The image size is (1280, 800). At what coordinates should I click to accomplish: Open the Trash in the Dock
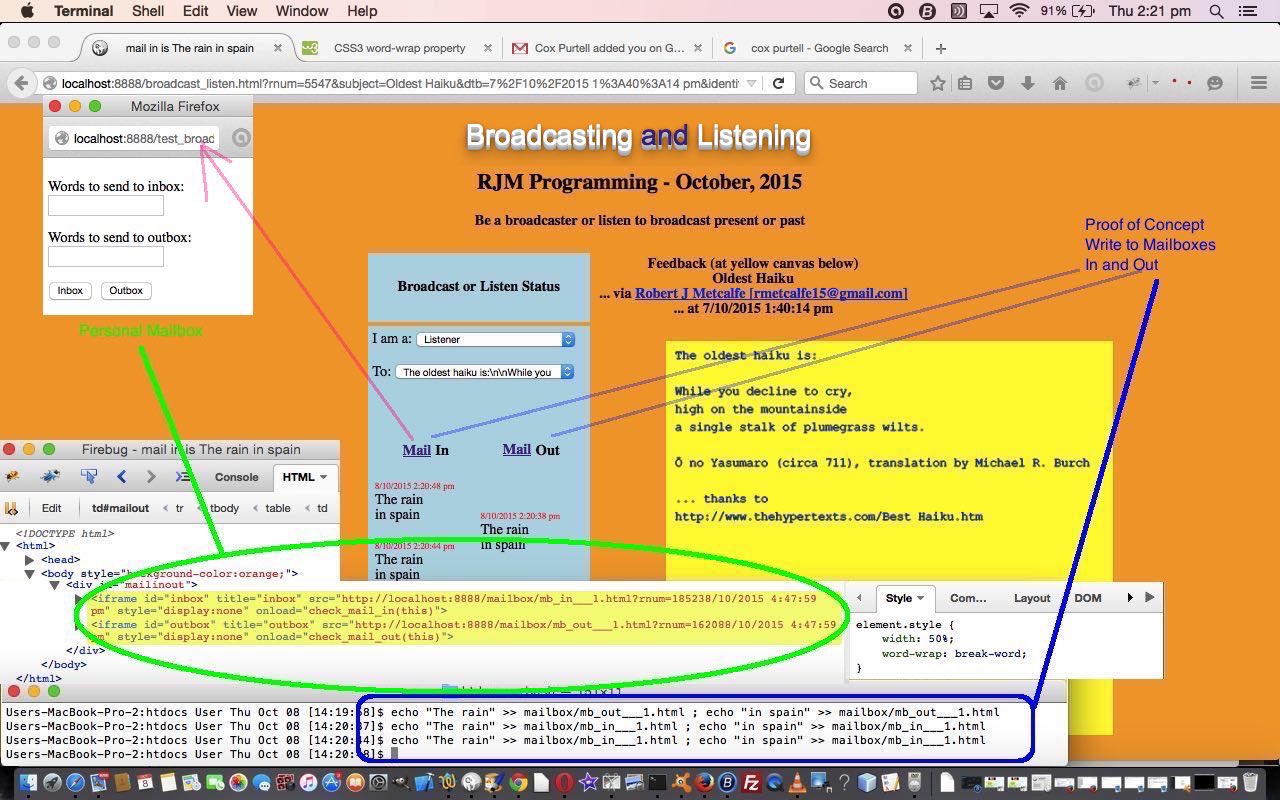(x=1251, y=783)
